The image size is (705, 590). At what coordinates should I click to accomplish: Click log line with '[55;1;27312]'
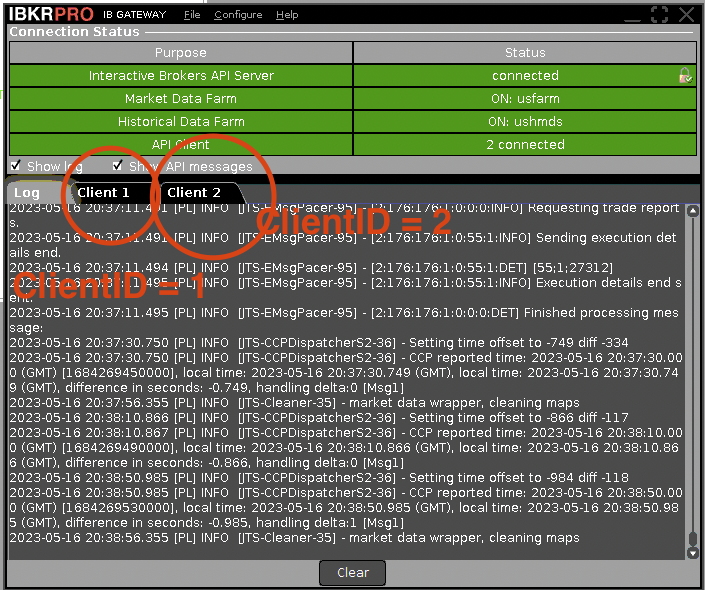click(311, 268)
